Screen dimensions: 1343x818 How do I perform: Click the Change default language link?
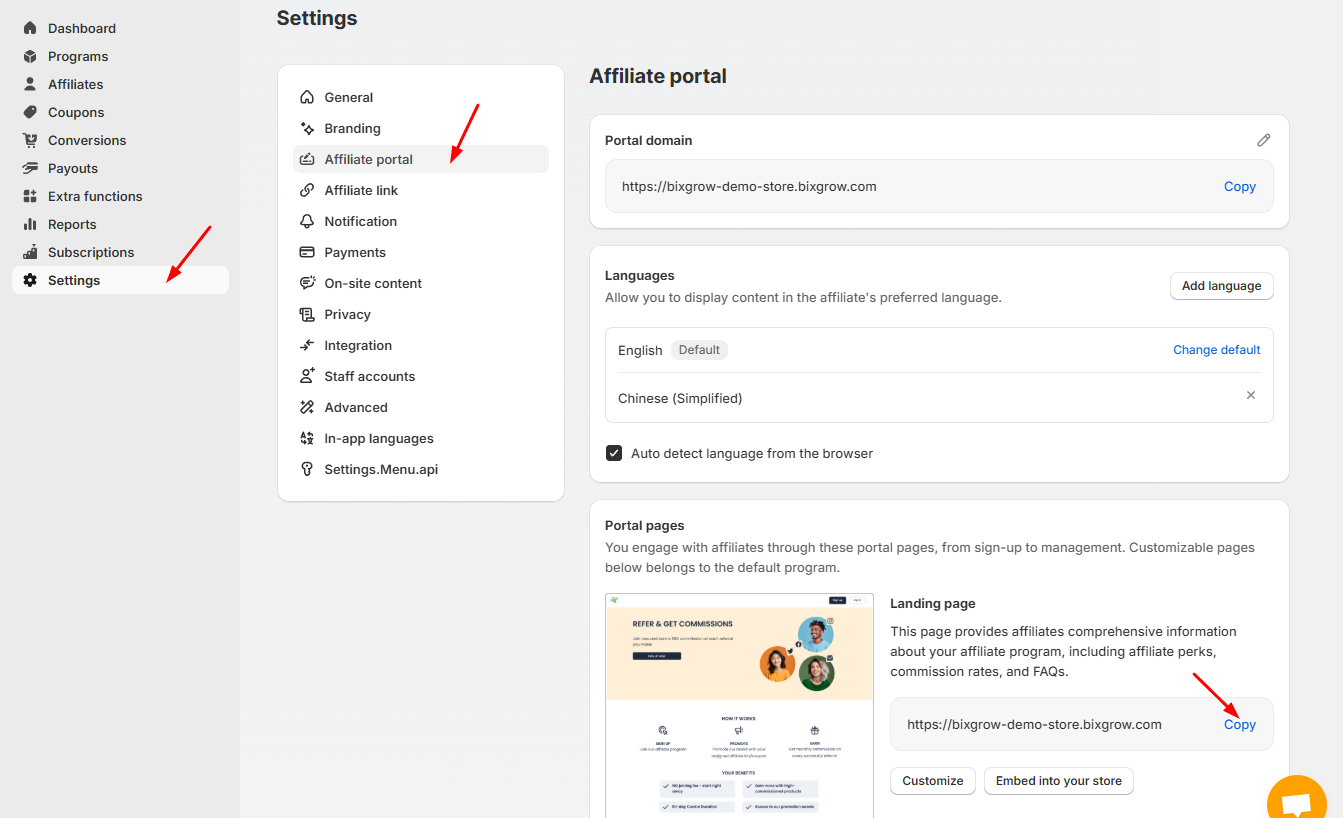pos(1216,350)
